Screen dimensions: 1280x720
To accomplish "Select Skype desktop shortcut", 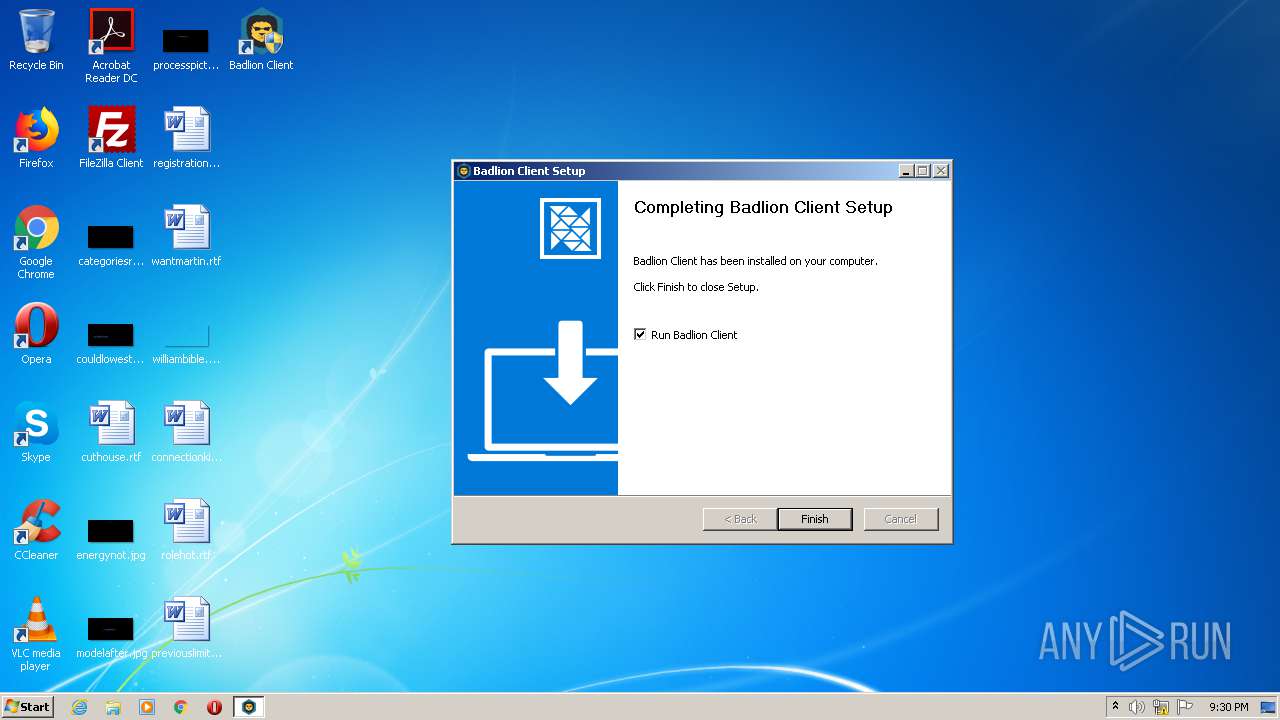I will [36, 433].
